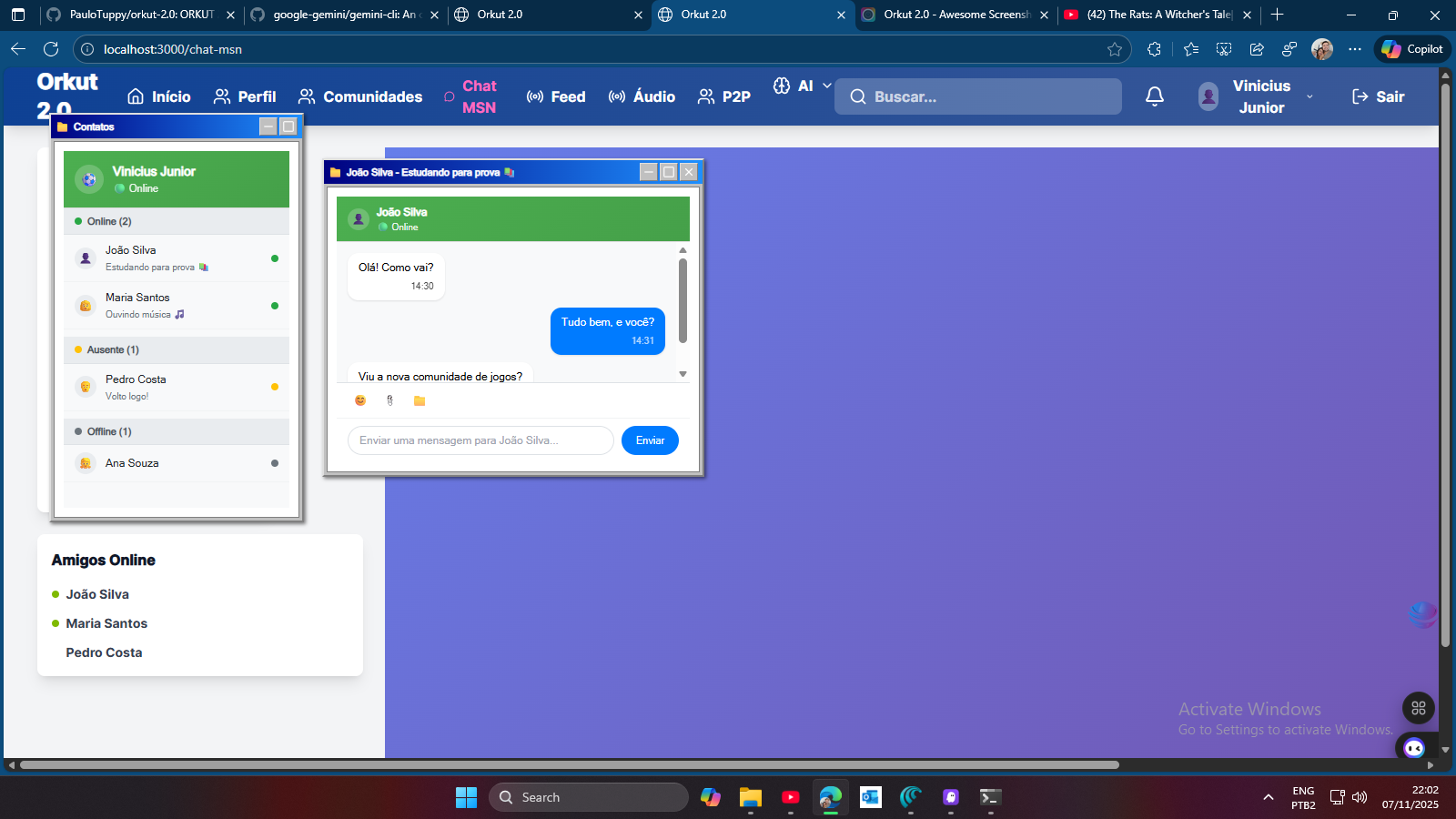The height and width of the screenshot is (819, 1456).
Task: Favorite this page with the star icon
Action: (x=1115, y=49)
